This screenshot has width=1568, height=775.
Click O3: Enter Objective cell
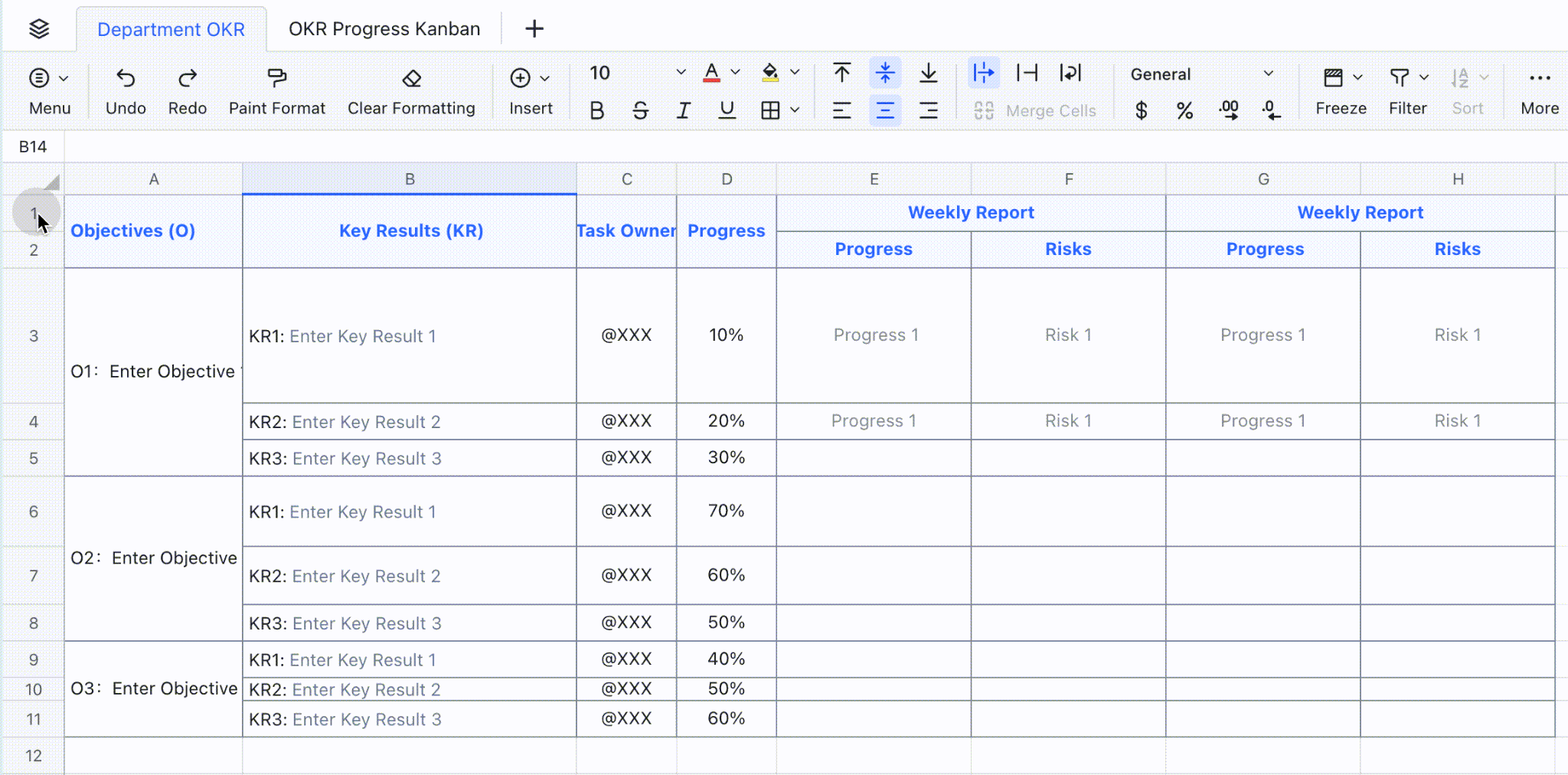[x=153, y=688]
